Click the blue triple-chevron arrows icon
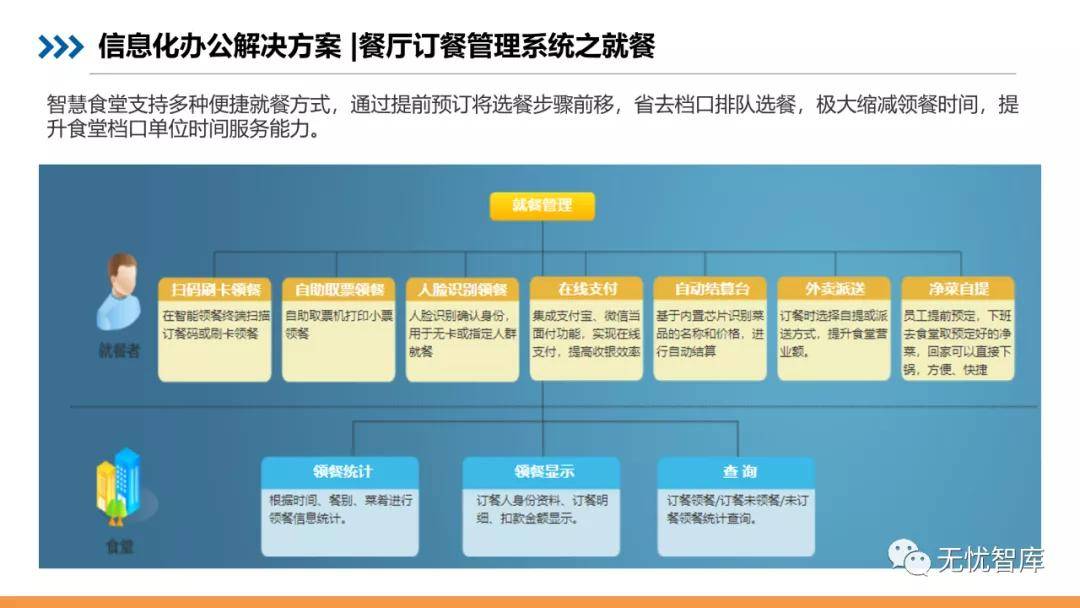 pos(61,46)
